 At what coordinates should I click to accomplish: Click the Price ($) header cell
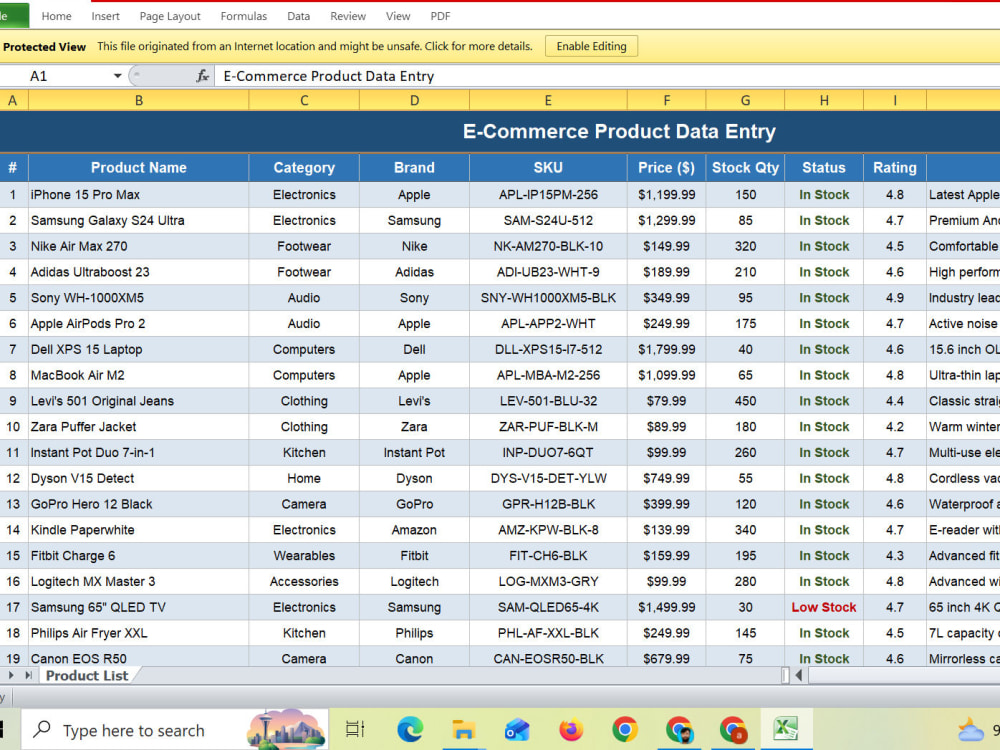click(x=666, y=168)
